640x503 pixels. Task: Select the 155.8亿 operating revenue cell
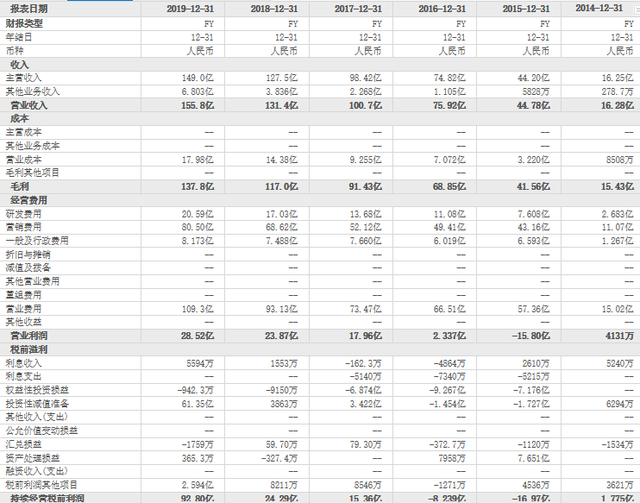198,105
